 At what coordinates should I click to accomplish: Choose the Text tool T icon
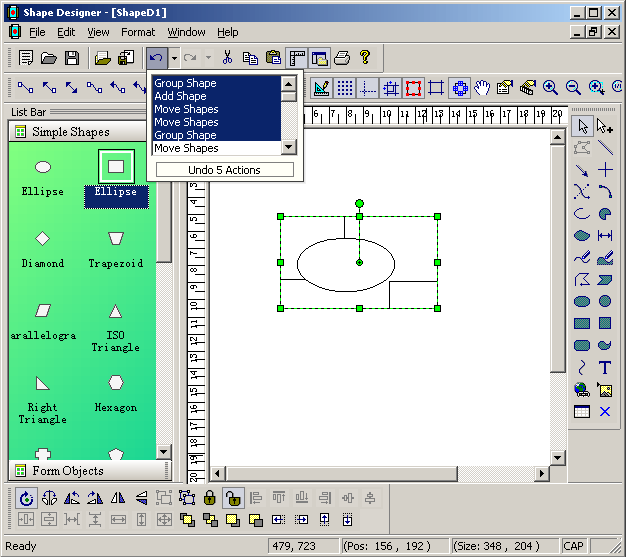click(605, 367)
